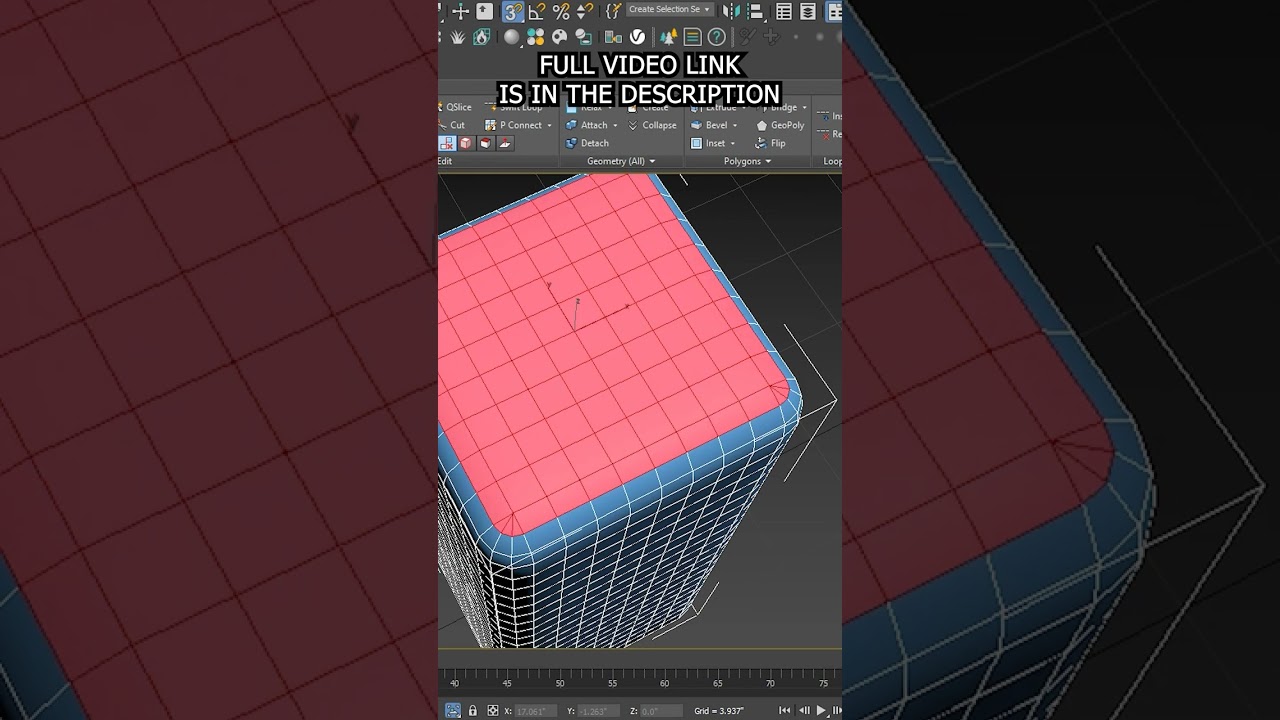
Task: Toggle the Isolate Selection icon in status bar
Action: coord(453,710)
